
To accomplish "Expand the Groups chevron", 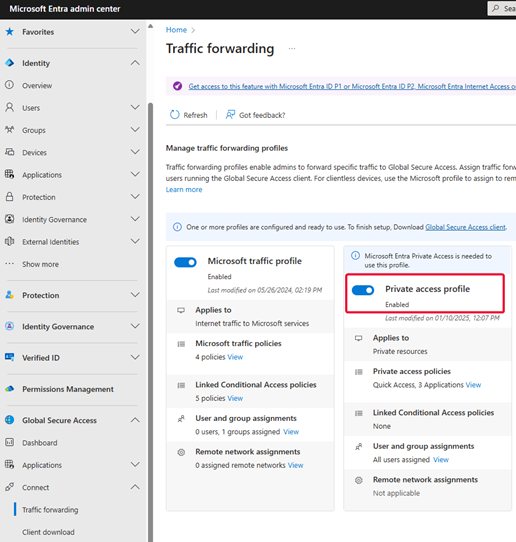I will (x=135, y=130).
